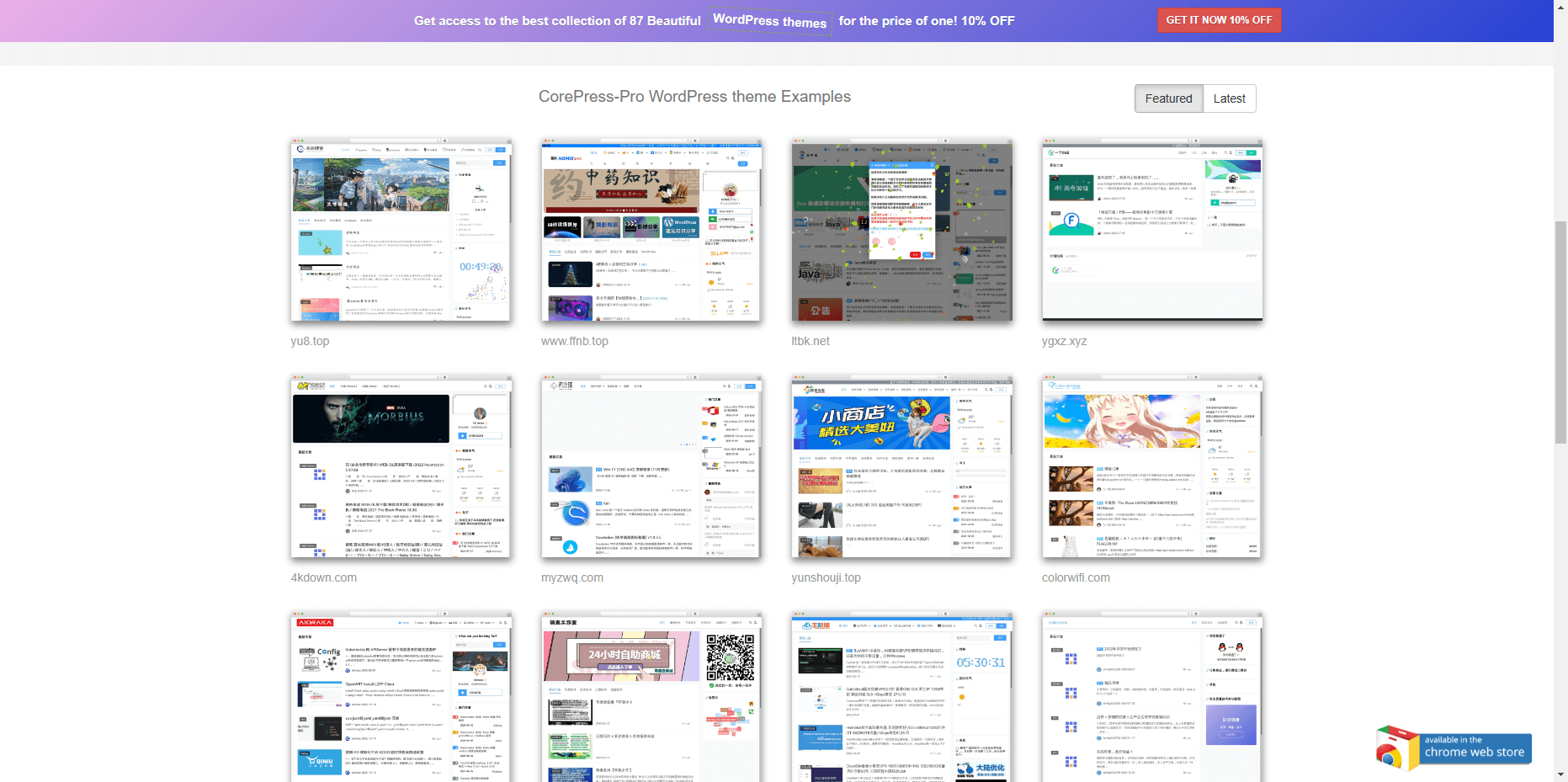The image size is (1568, 782).
Task: Open the ygxz.xyz example thumbnail
Action: tap(1152, 231)
